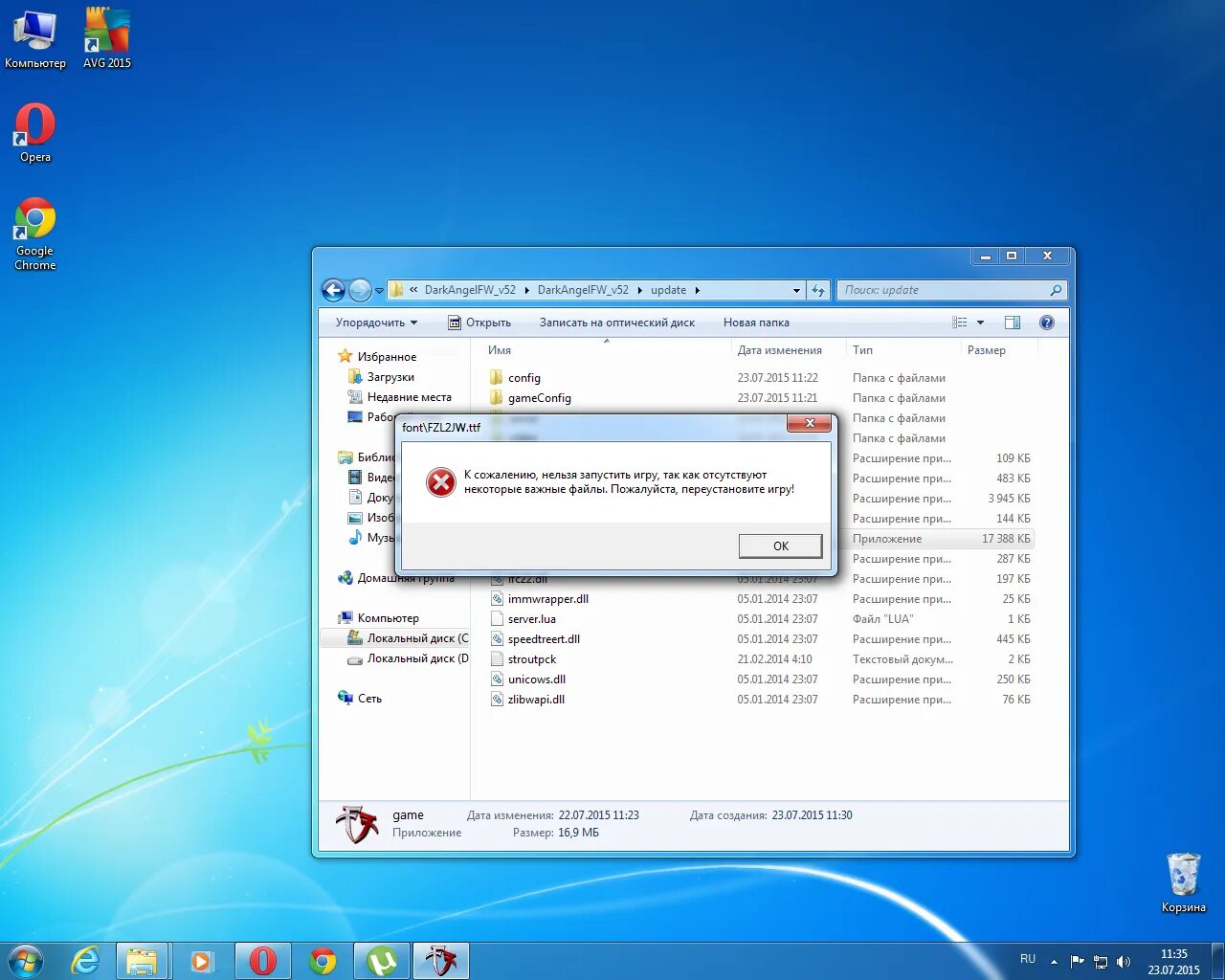Click OK in the error dialog
The height and width of the screenshot is (980, 1225).
click(780, 546)
